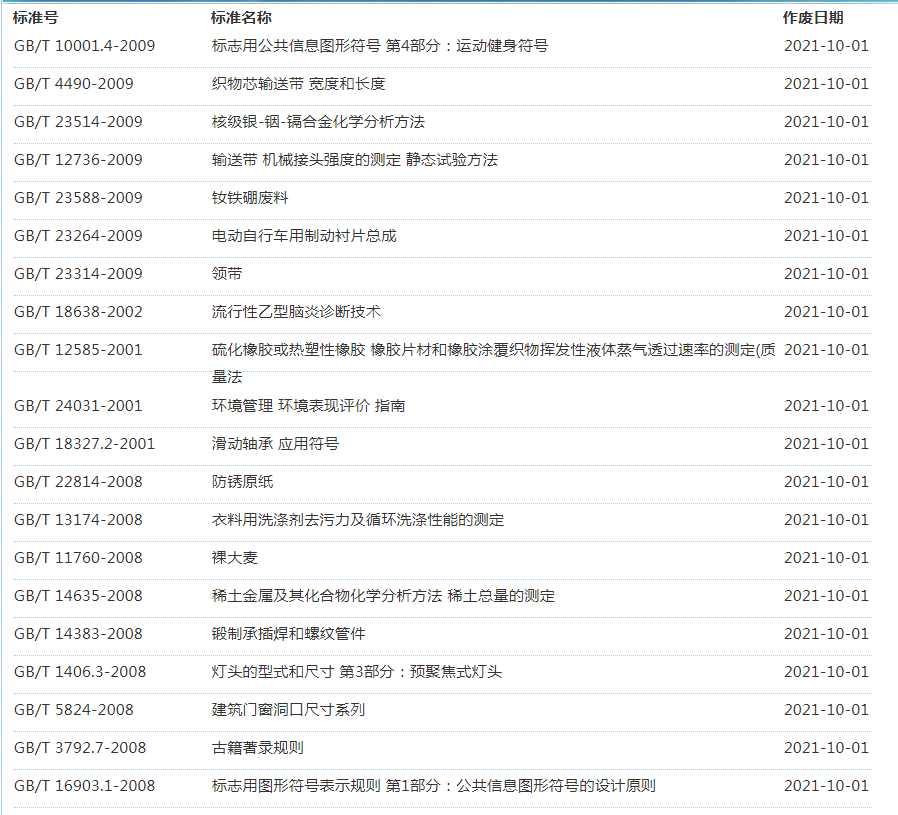
Task: Open 建筑门窗洞口尺寸系列 standard
Action: pyautogui.click(x=288, y=710)
